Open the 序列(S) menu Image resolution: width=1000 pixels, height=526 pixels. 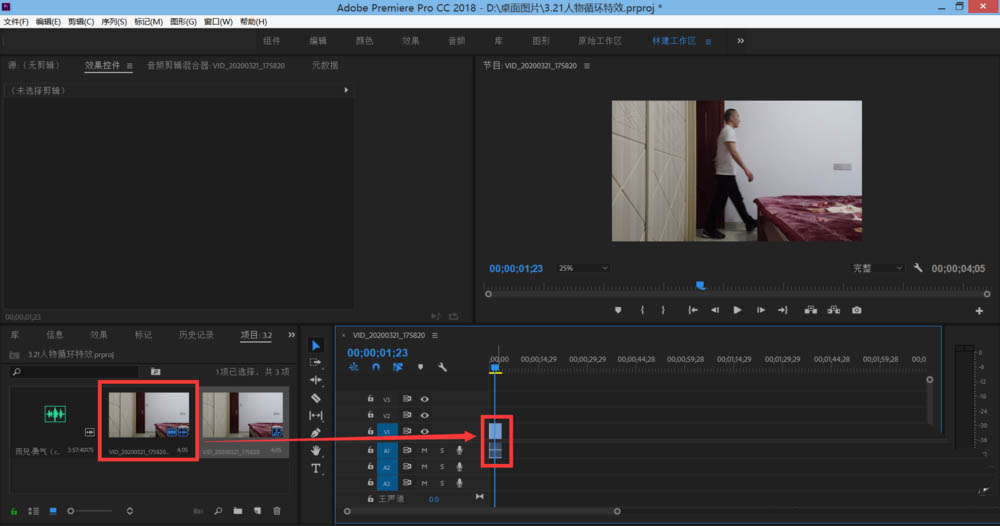click(113, 21)
